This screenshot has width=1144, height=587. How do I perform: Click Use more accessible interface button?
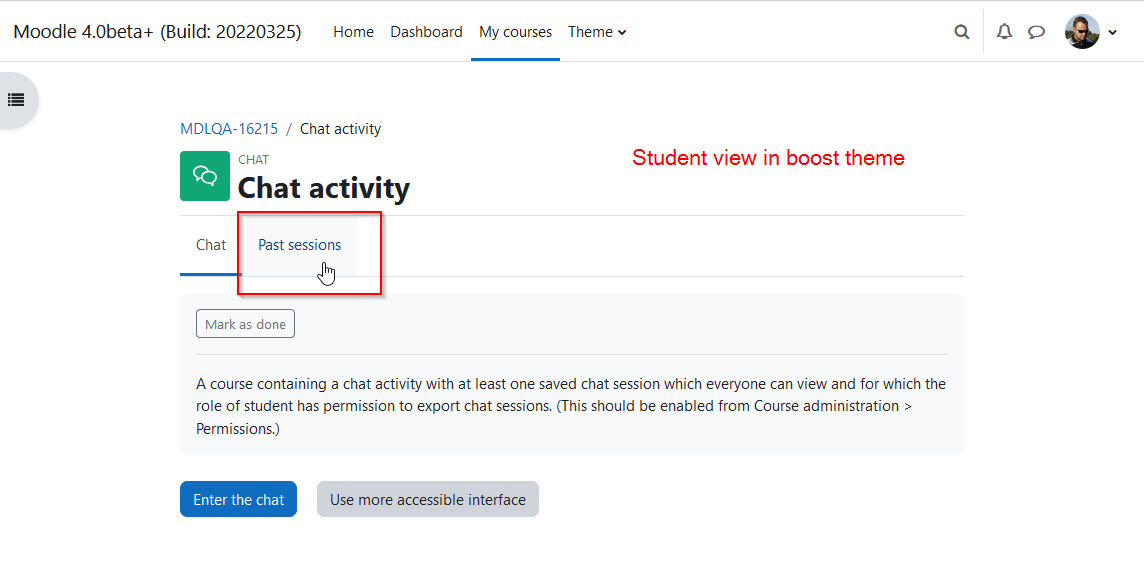pos(428,499)
